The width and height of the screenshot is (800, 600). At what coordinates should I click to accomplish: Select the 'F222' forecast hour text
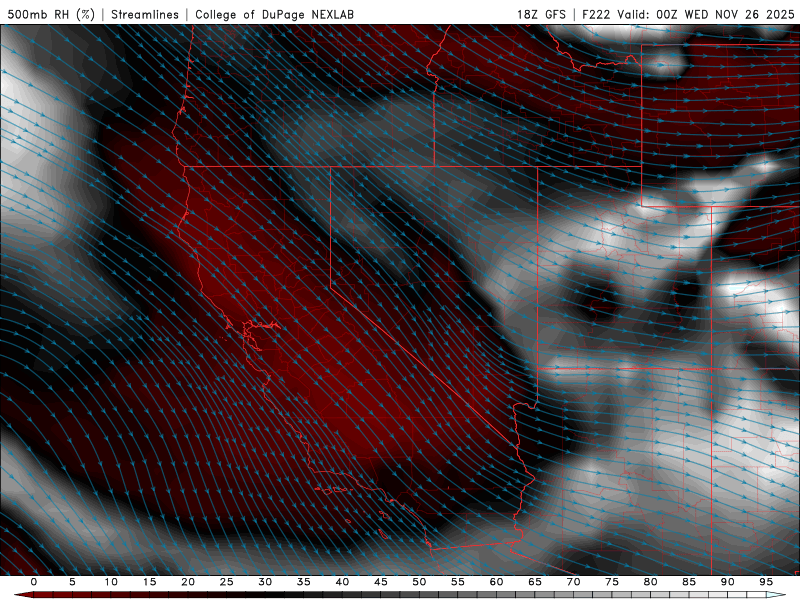click(596, 14)
